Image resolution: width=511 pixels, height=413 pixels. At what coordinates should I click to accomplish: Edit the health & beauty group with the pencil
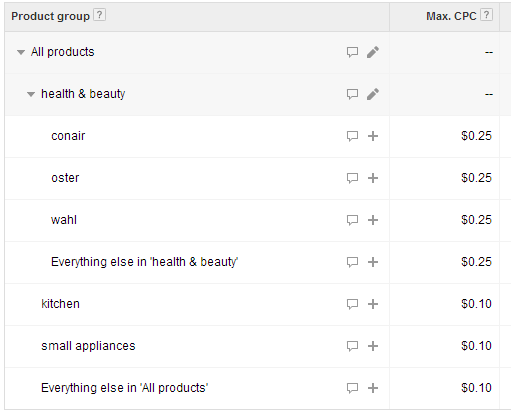point(373,94)
